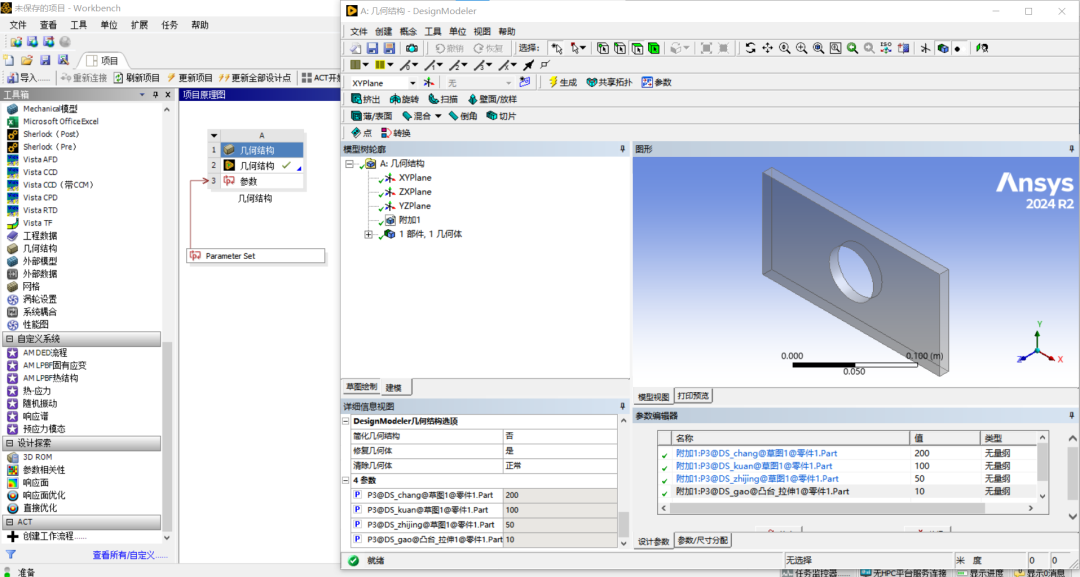
Task: Collapse the 自定义系统 toolbox group
Action: pos(9,339)
